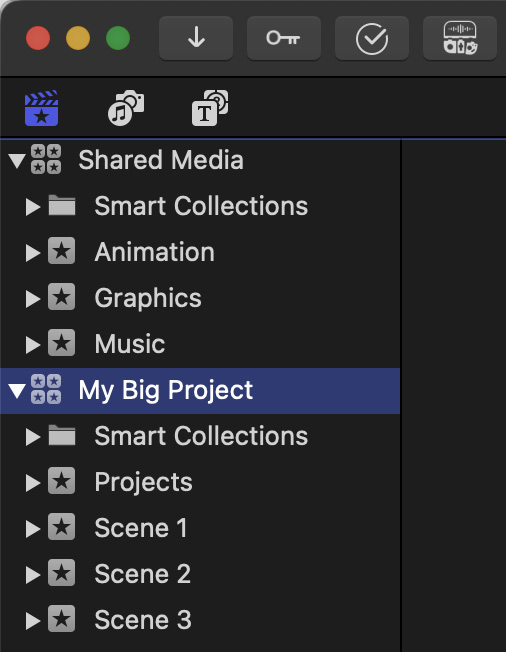Click the Shared Media library icon
The height and width of the screenshot is (652, 506).
[46, 160]
